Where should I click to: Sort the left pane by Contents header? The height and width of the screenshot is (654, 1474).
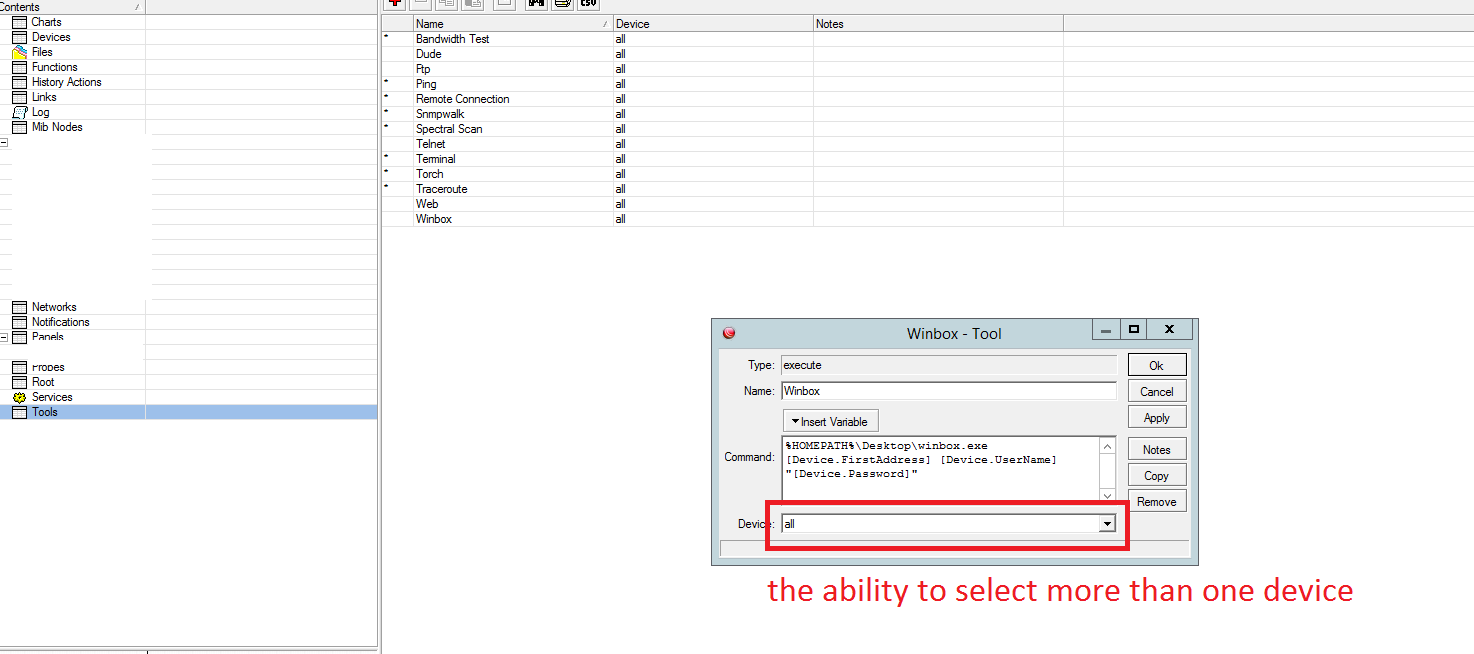click(x=72, y=7)
